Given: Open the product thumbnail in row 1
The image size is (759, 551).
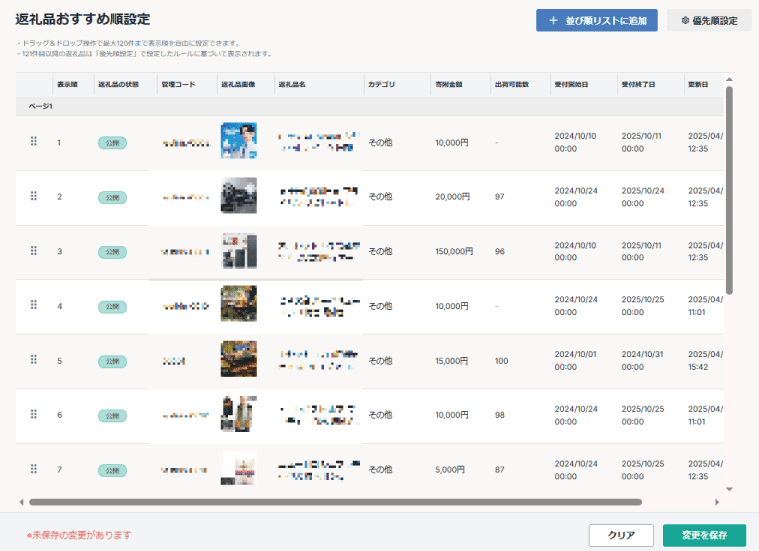Looking at the screenshot, I should (239, 141).
